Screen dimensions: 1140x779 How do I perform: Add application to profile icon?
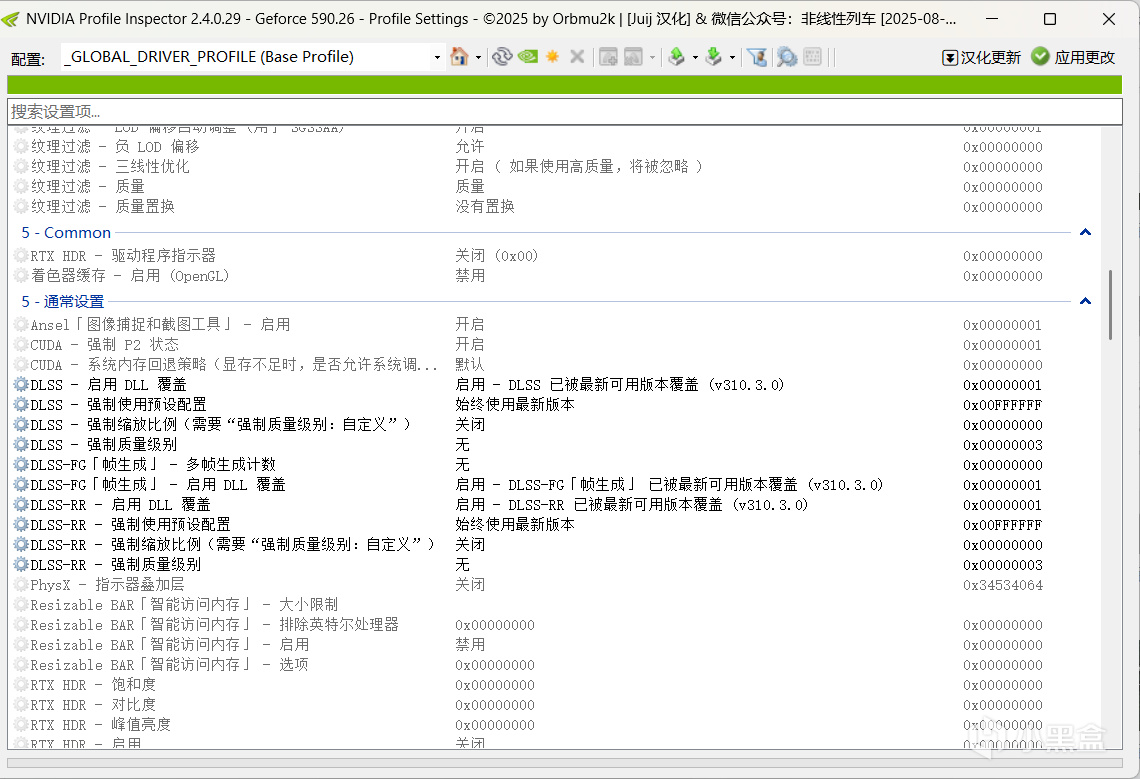(608, 56)
